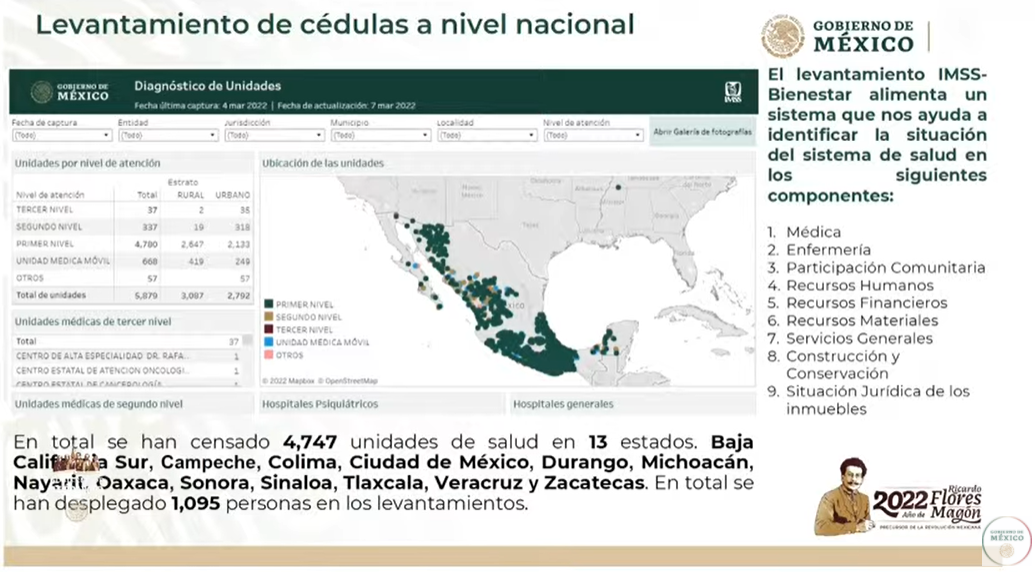Click the OpenStreetMap attribution link
Screen dimensions: 1035x572
coord(350,381)
